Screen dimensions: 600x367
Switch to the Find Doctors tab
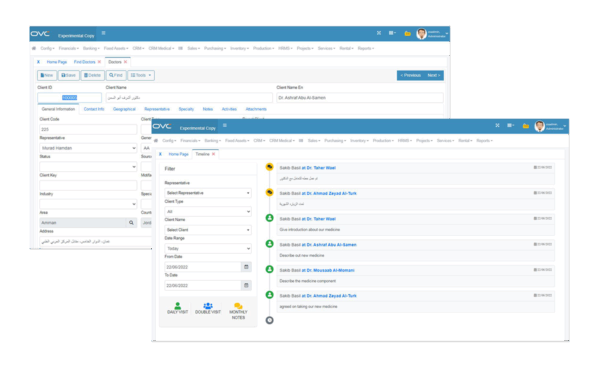84,62
